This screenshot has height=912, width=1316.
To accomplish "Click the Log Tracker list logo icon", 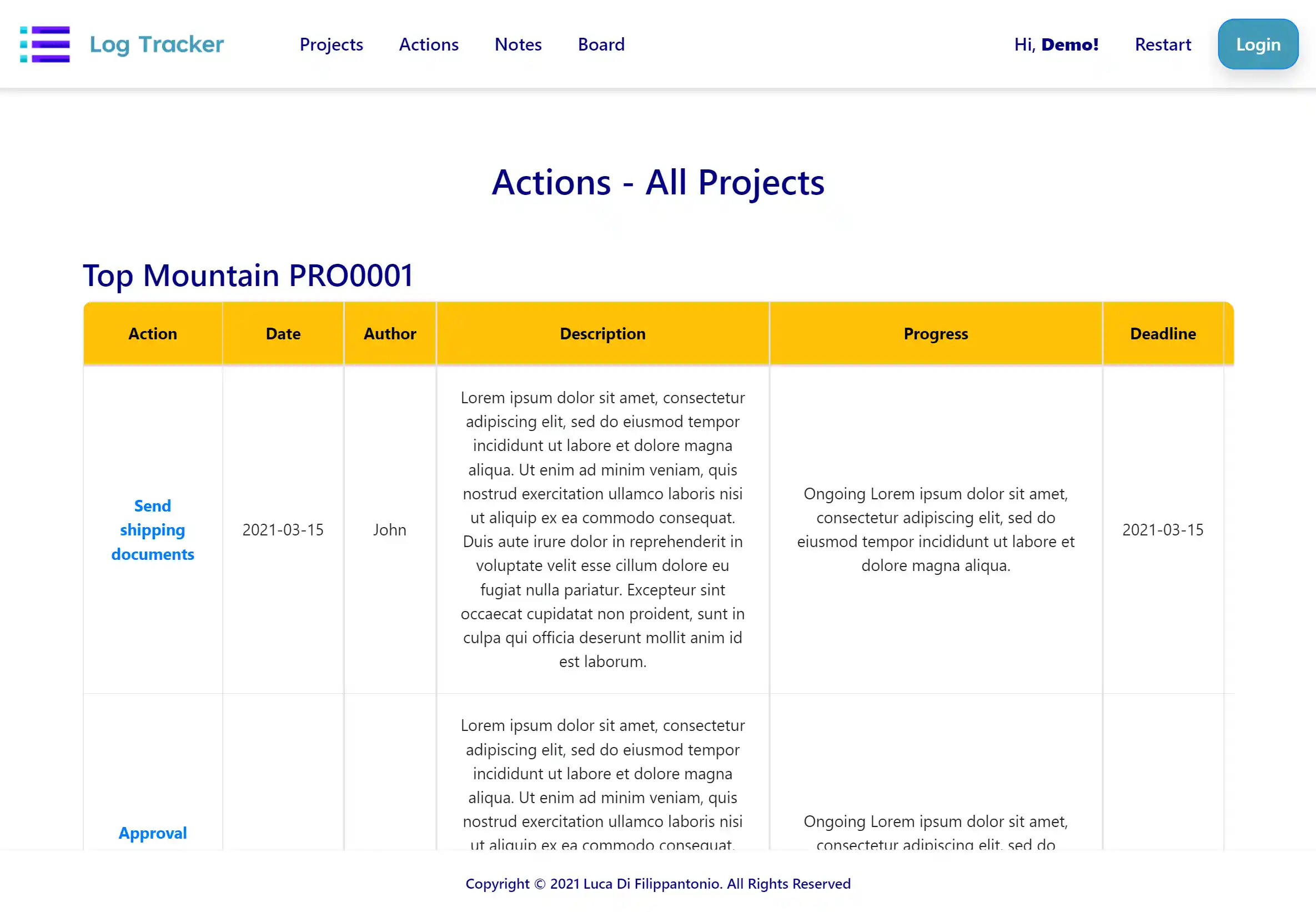I will pos(44,44).
